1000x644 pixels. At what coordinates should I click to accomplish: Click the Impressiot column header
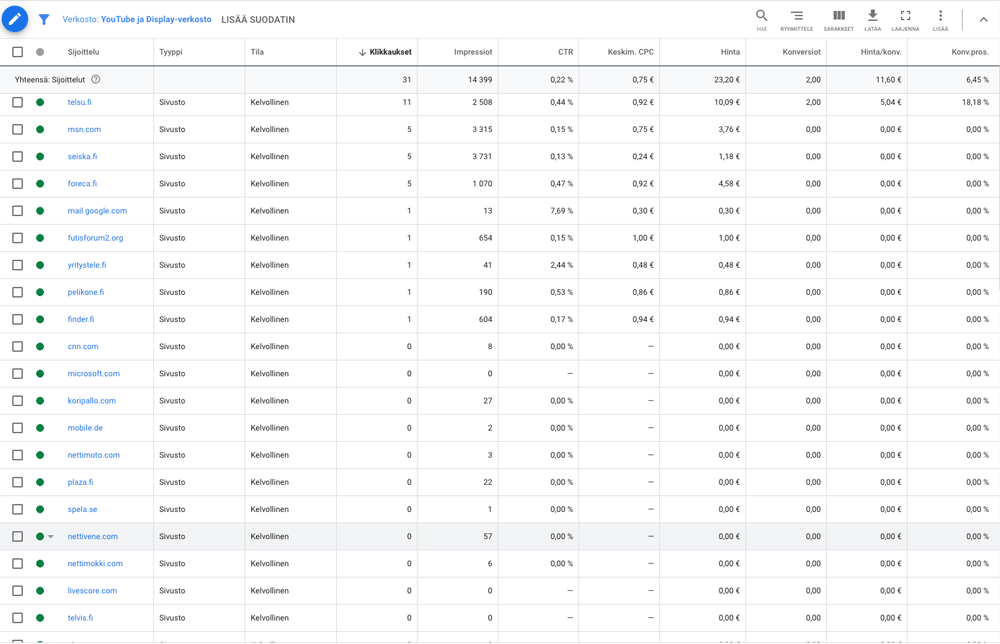(x=472, y=52)
